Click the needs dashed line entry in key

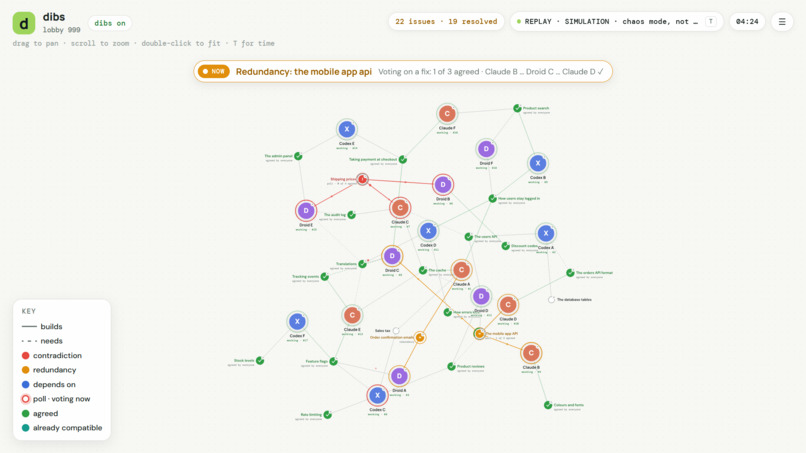42,341
